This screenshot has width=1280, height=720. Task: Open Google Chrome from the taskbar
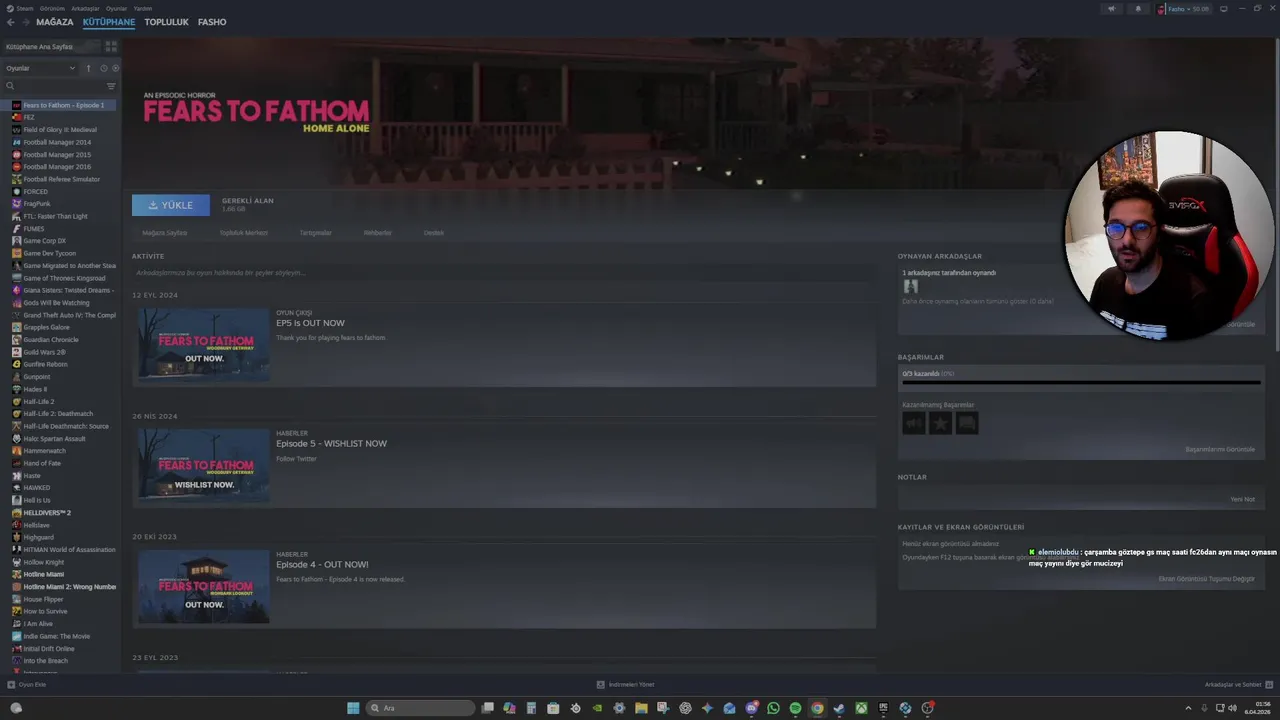tap(817, 708)
